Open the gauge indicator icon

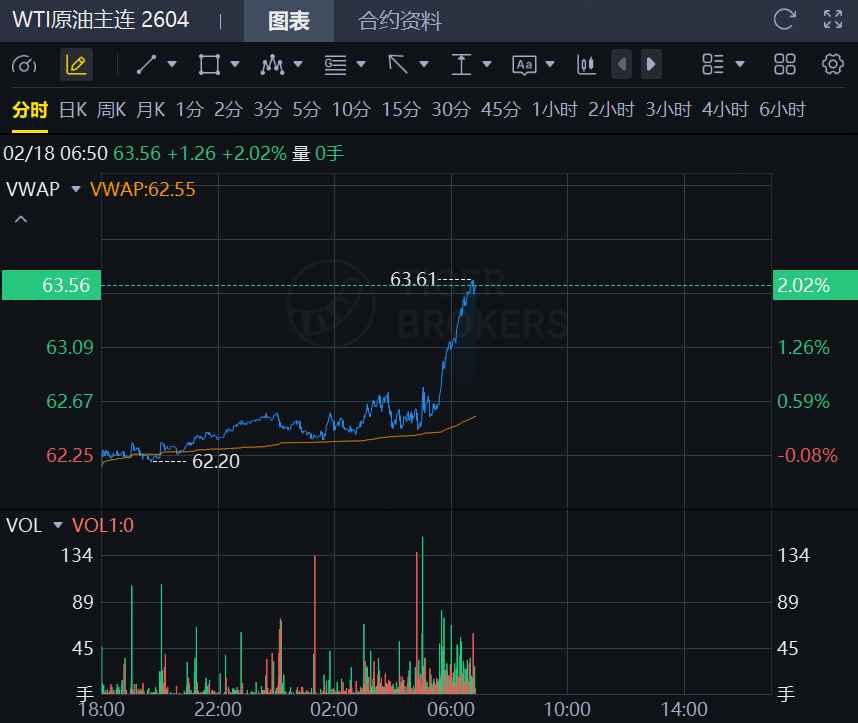(24, 65)
